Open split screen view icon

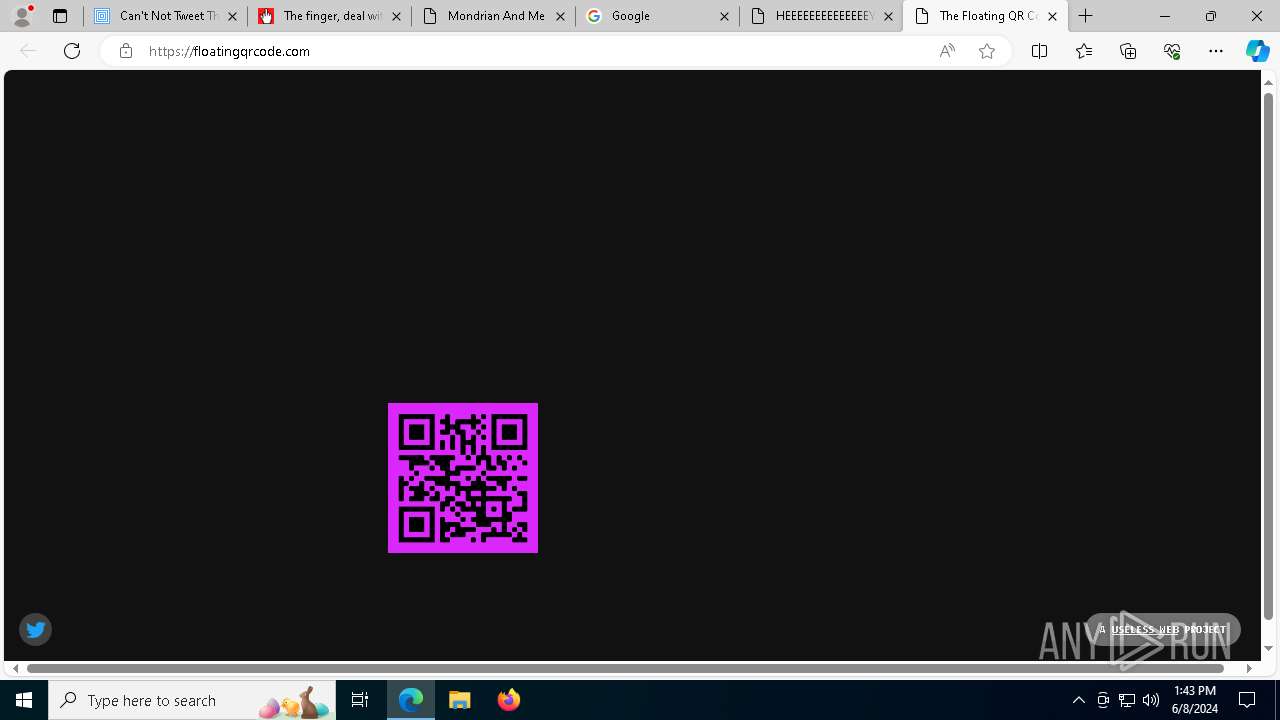(x=1039, y=51)
